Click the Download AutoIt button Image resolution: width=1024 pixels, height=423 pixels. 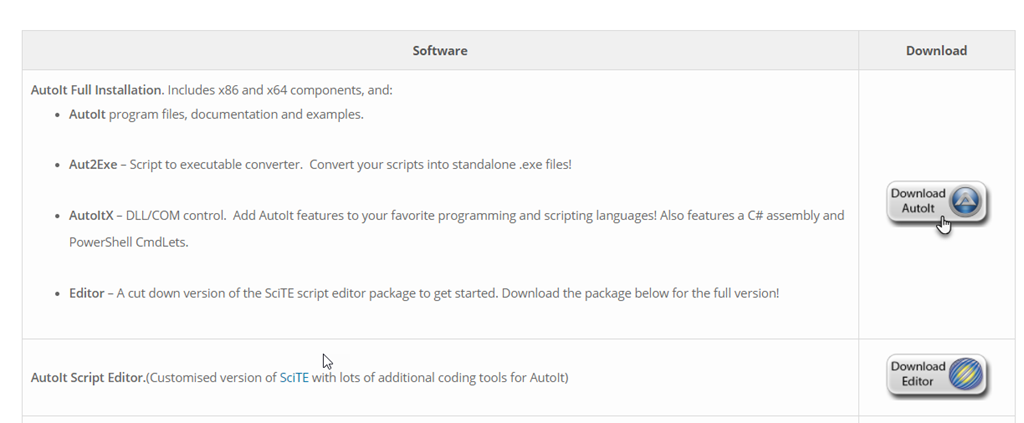click(x=936, y=203)
